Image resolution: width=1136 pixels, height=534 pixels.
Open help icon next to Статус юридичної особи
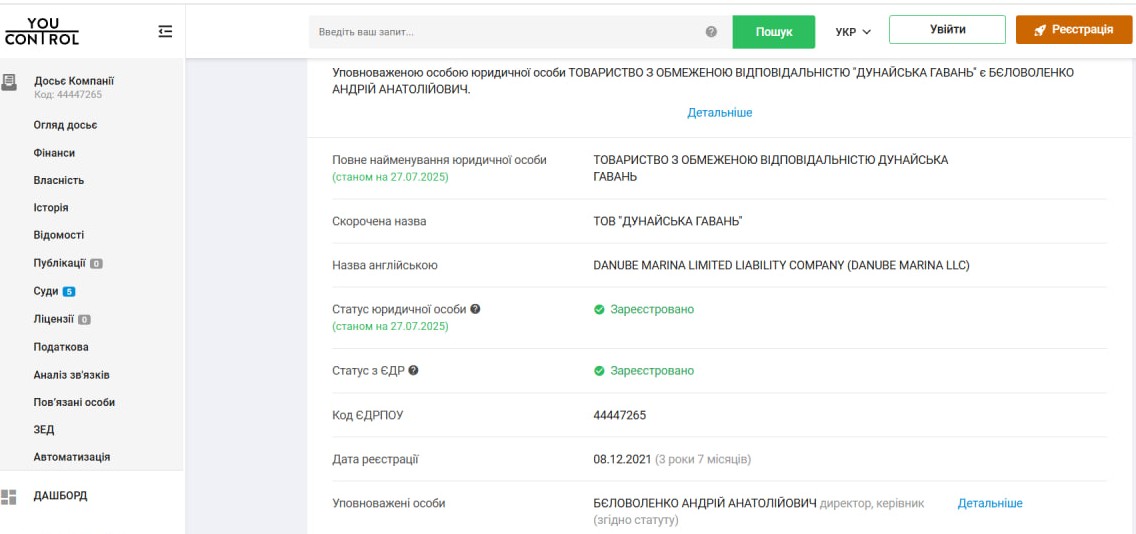(475, 309)
